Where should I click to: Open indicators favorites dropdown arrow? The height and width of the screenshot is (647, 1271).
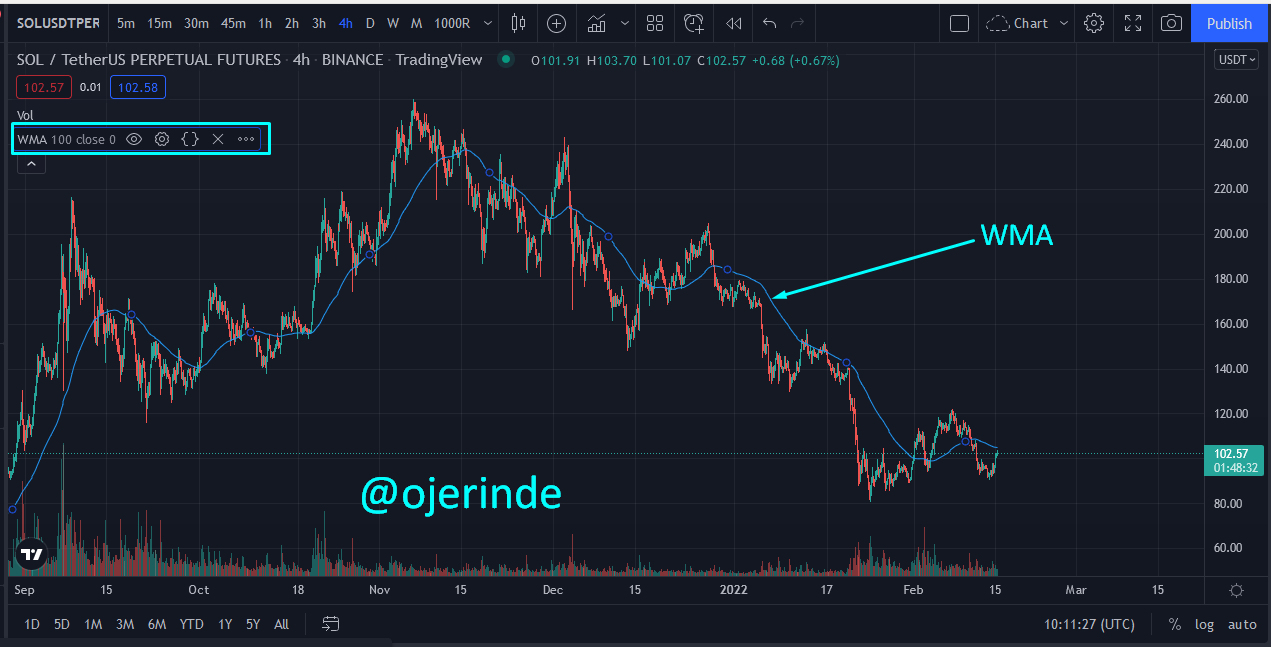coord(625,23)
